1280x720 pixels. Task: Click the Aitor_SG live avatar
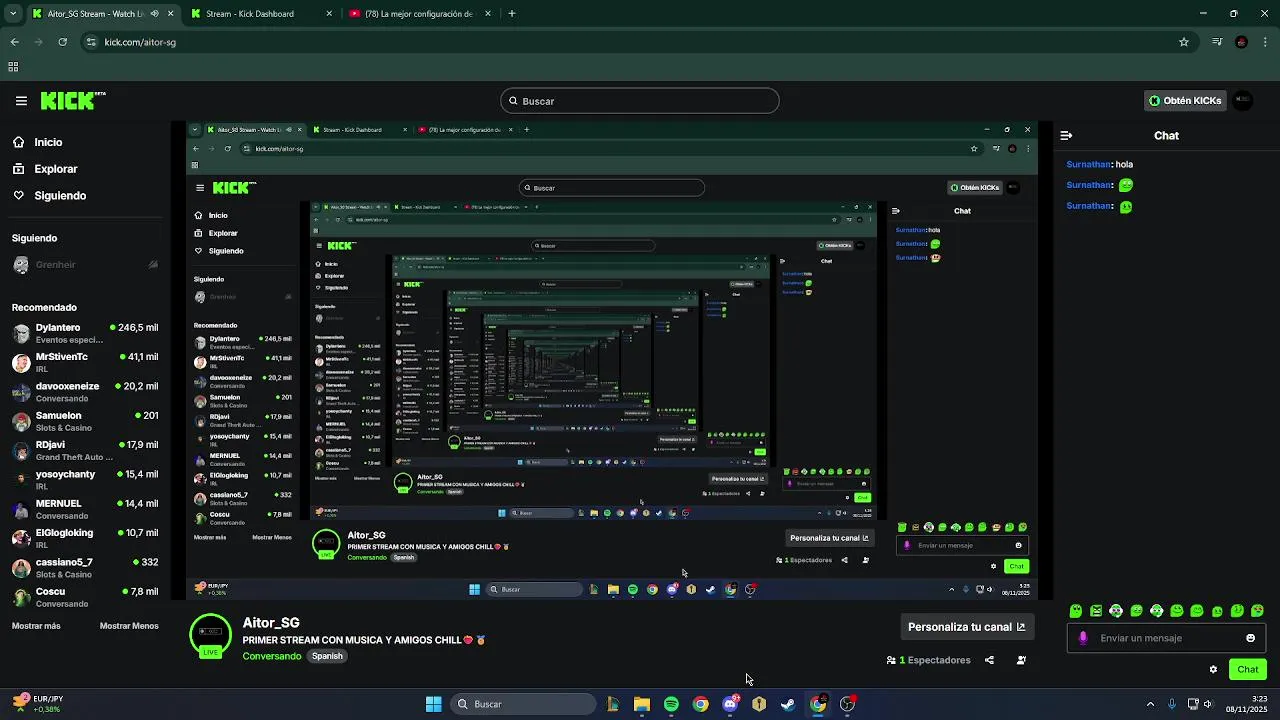click(210, 635)
